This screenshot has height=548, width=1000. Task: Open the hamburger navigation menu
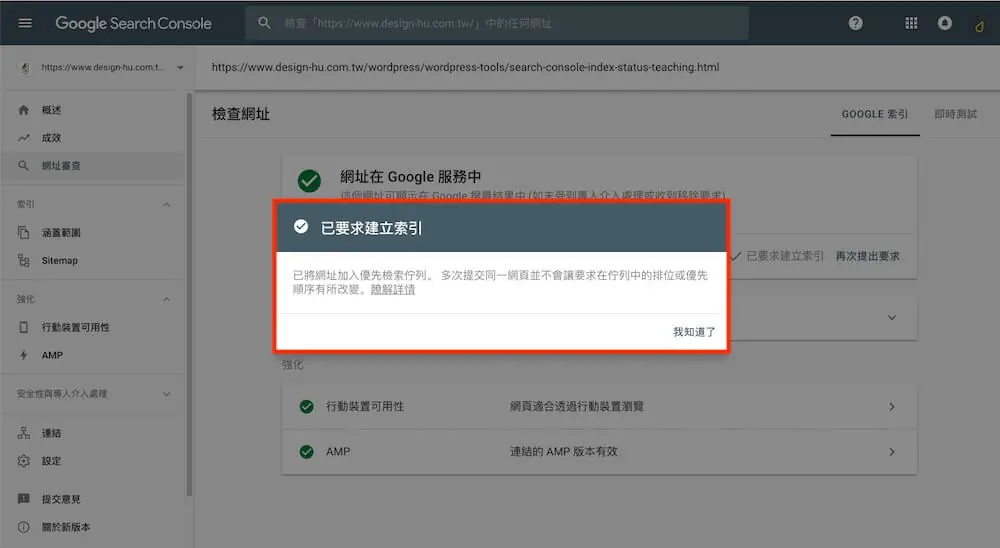(25, 23)
